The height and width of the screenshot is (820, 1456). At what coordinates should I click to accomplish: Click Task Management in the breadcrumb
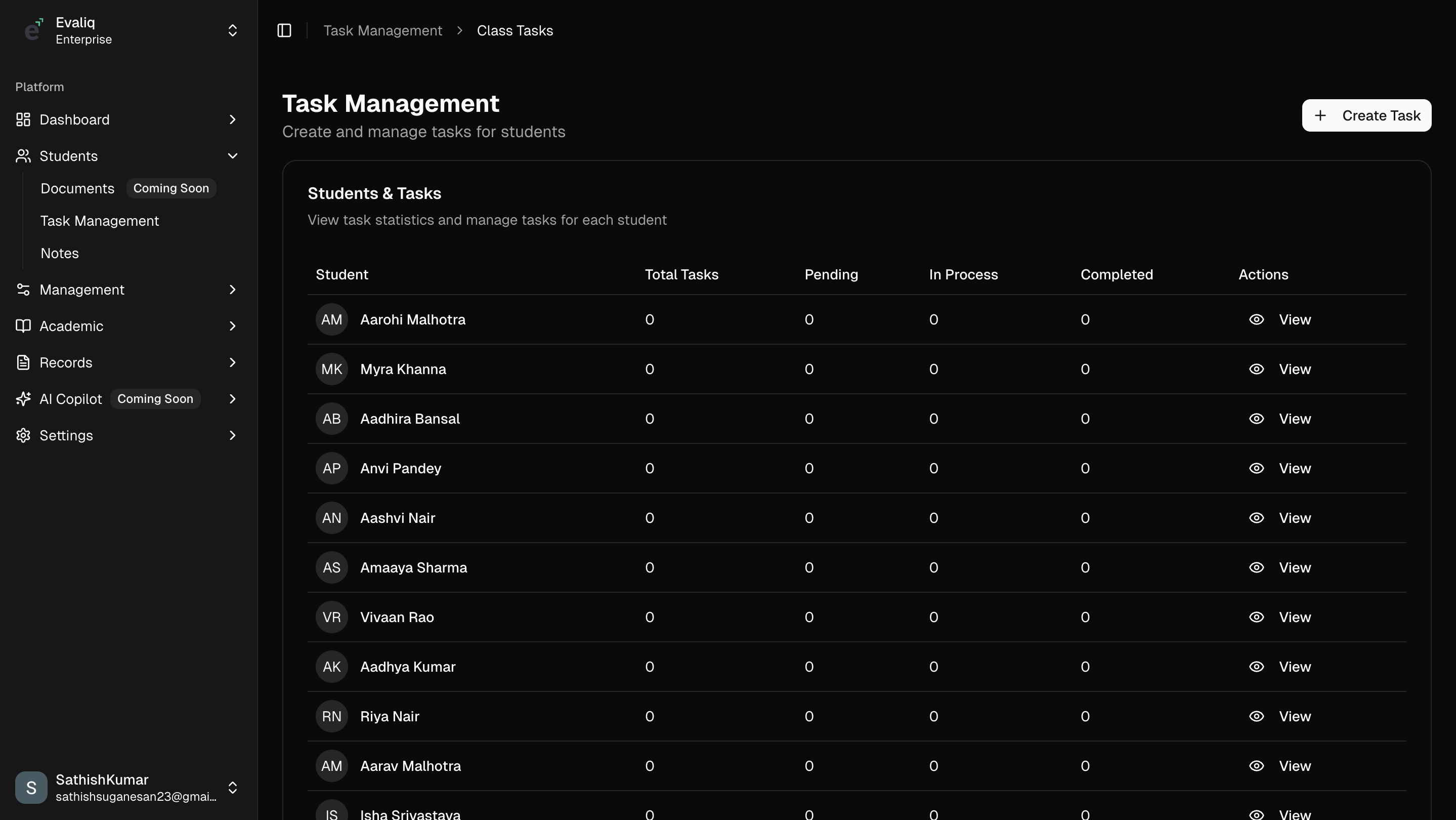pos(382,30)
